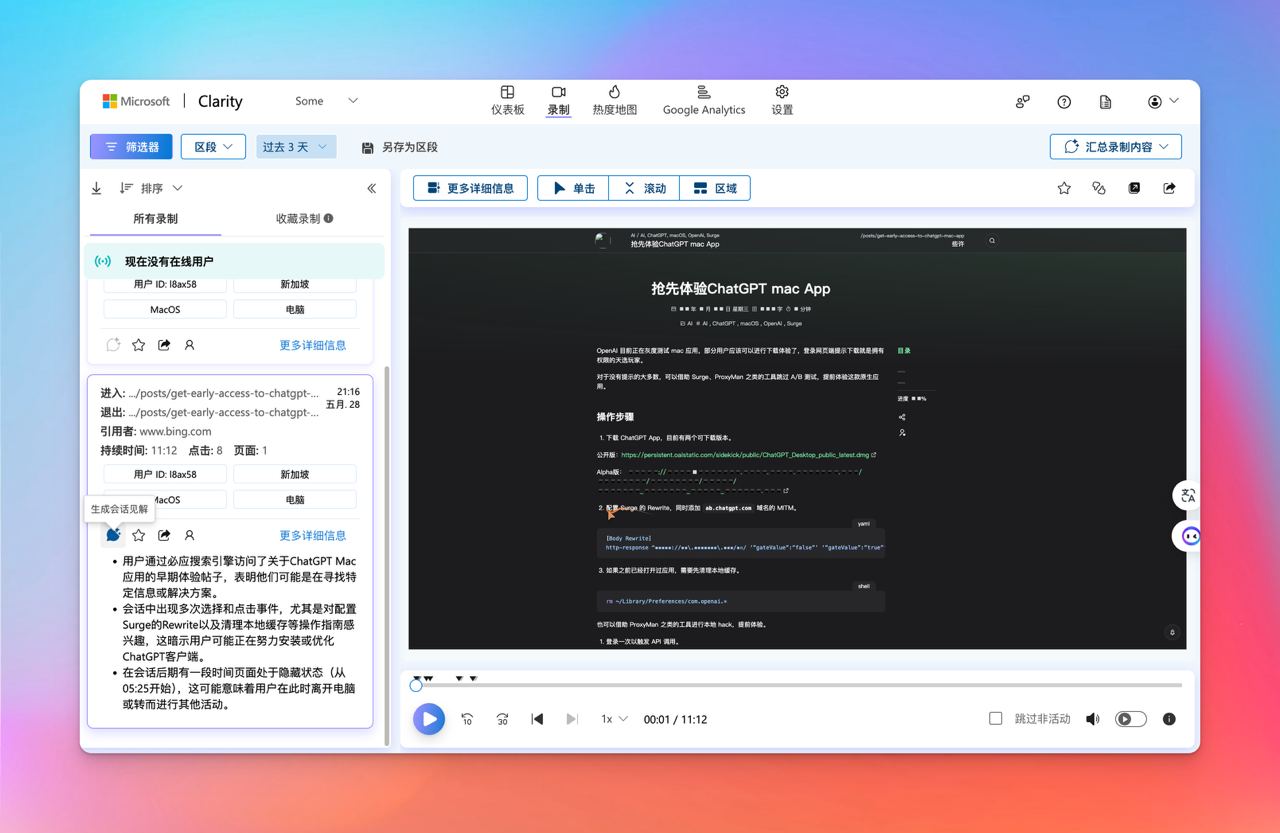
Task: Open the help question mark icon
Action: pos(1064,101)
